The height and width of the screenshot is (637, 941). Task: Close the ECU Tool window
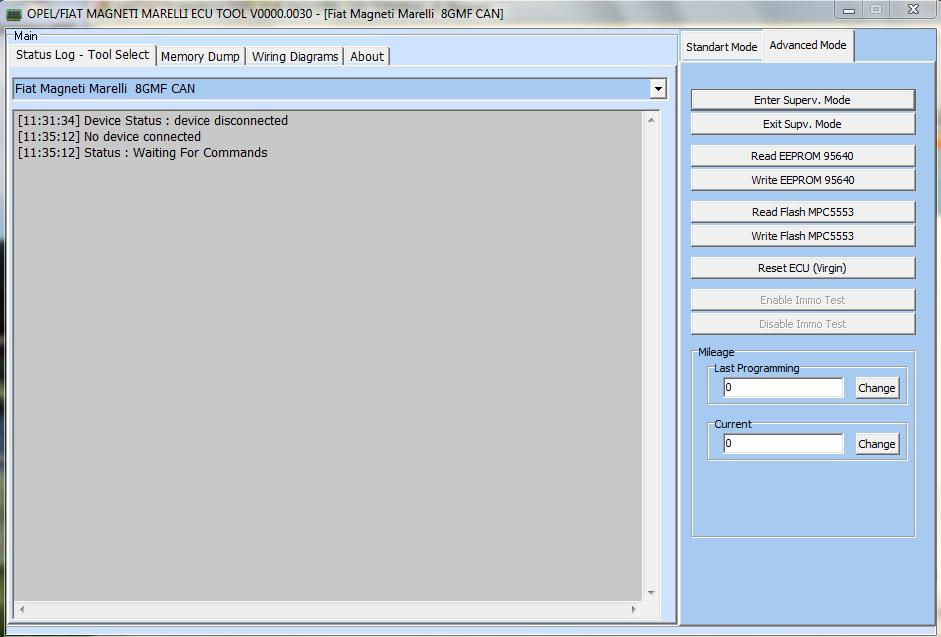913,10
